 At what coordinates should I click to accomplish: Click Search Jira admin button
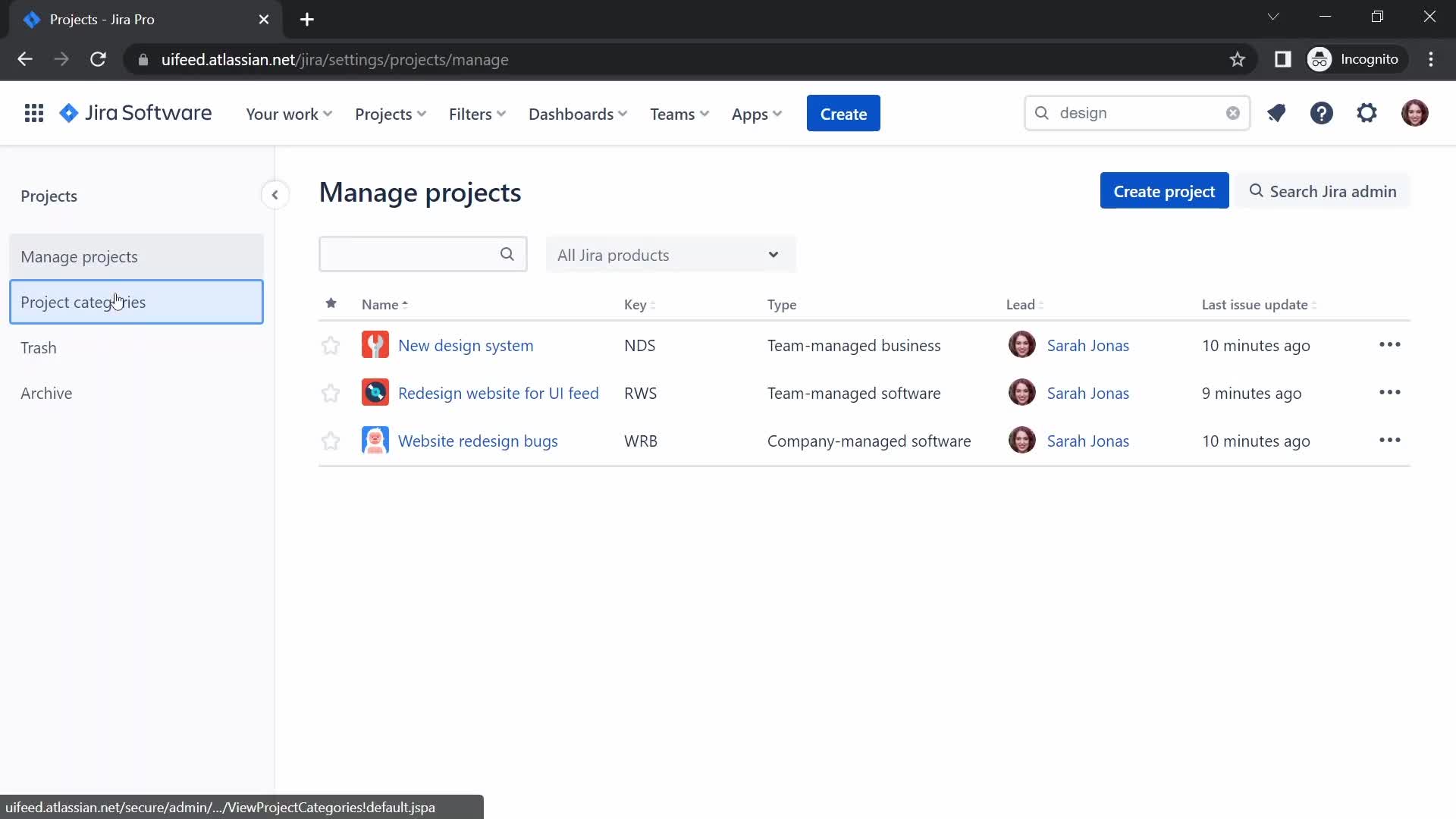point(1323,191)
